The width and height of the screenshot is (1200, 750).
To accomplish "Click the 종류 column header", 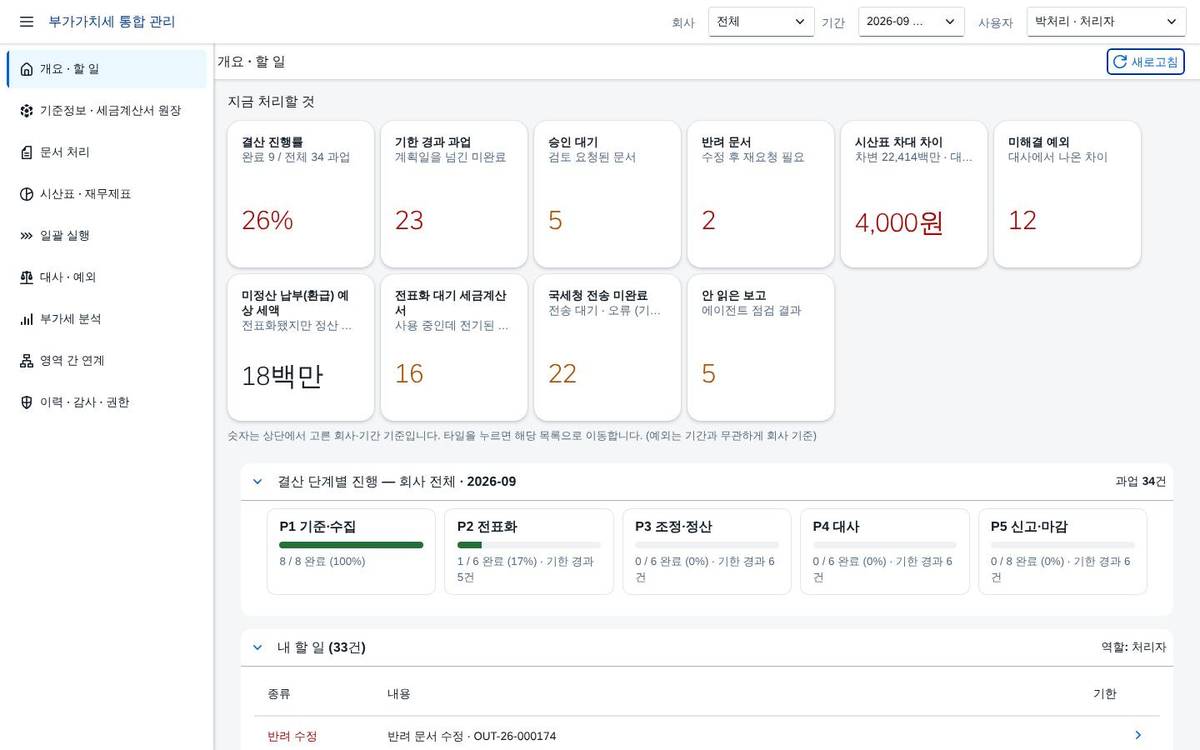I will (279, 694).
